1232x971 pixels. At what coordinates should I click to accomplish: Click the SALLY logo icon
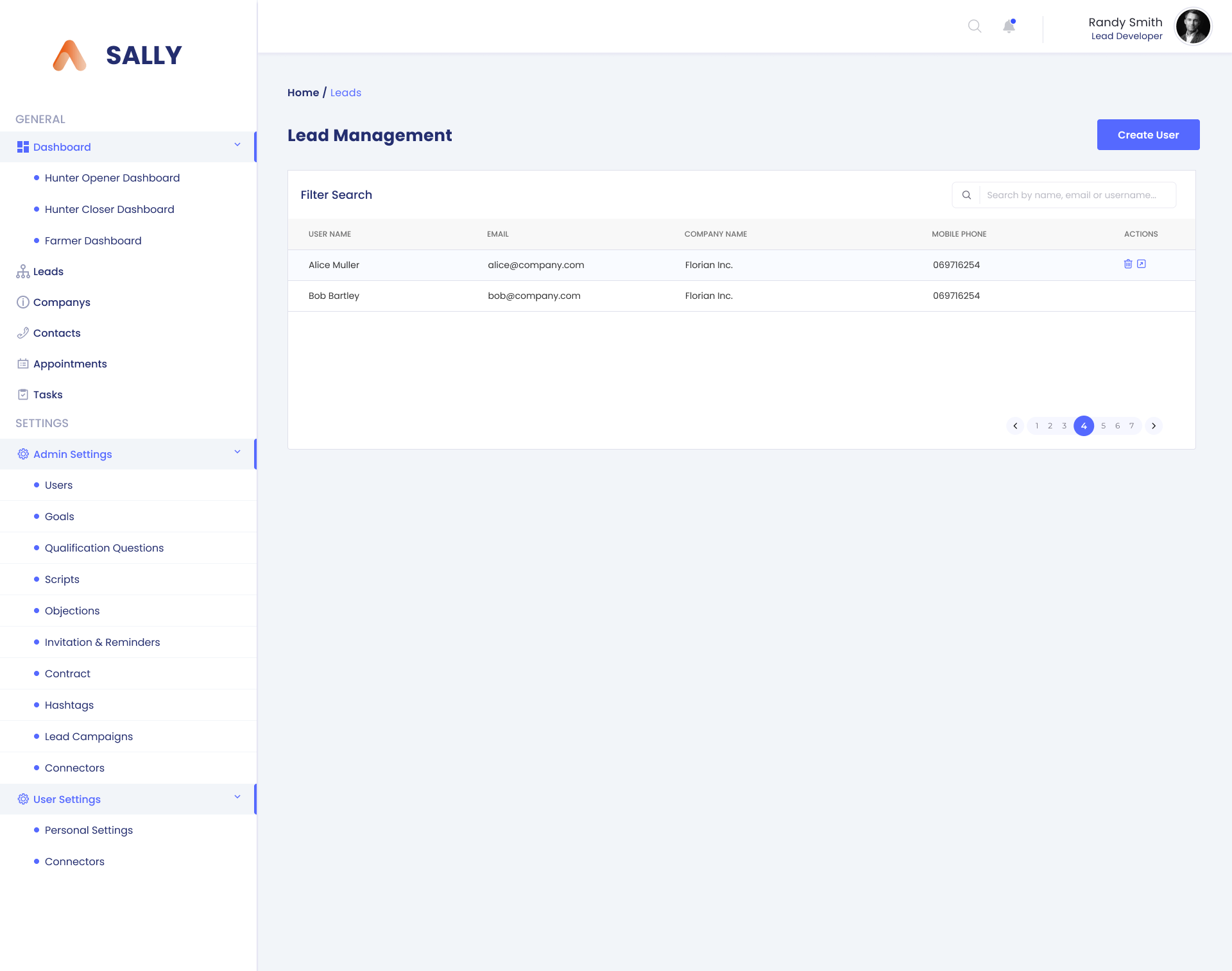(69, 55)
